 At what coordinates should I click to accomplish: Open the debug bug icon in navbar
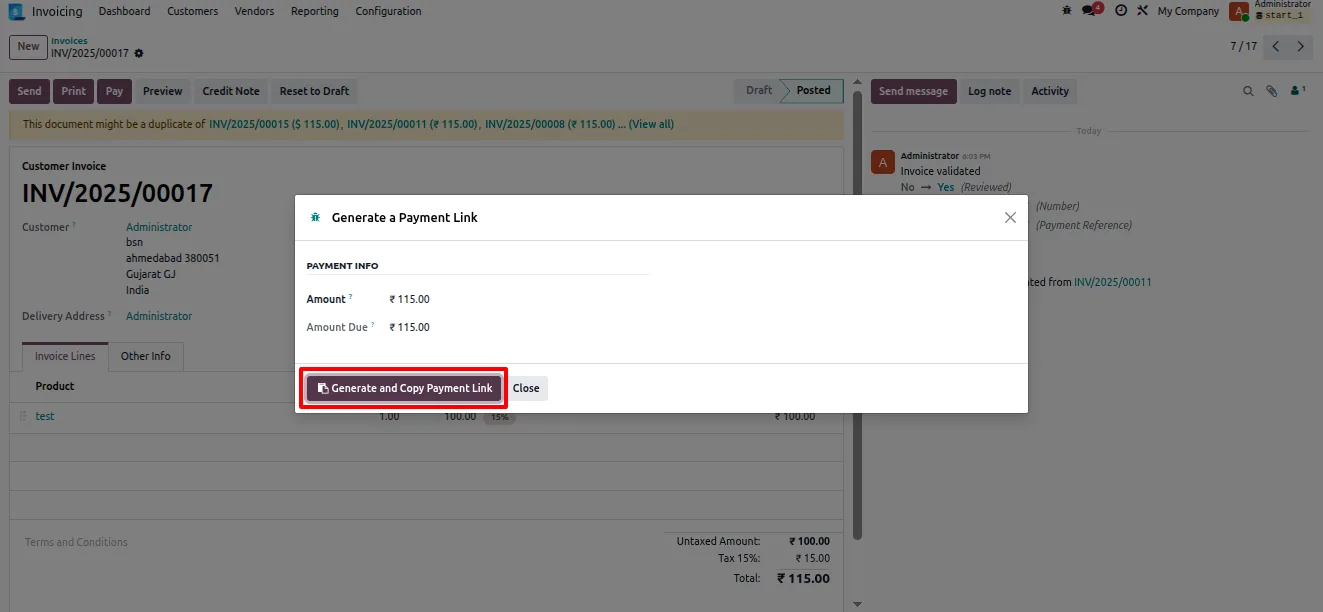1068,10
